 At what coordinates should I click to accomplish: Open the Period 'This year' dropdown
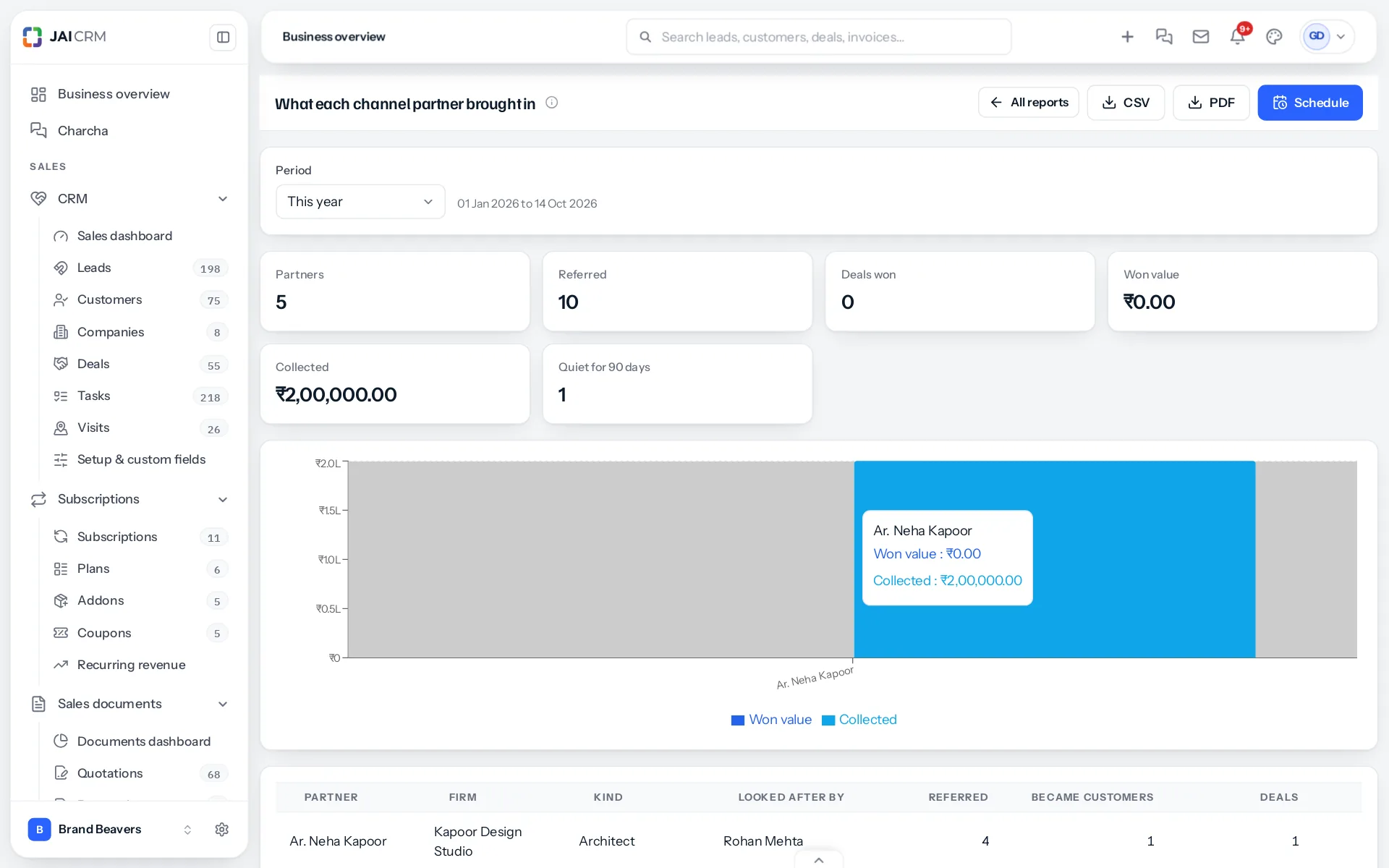[x=360, y=202]
